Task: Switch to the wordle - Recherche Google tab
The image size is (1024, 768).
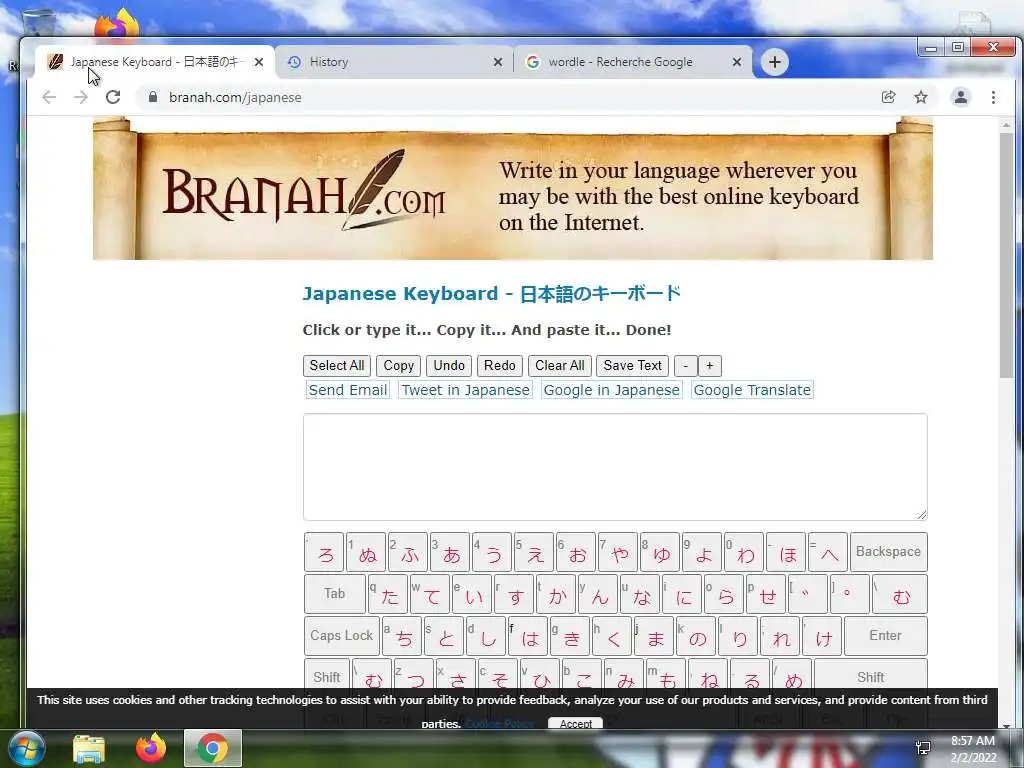Action: (631, 62)
